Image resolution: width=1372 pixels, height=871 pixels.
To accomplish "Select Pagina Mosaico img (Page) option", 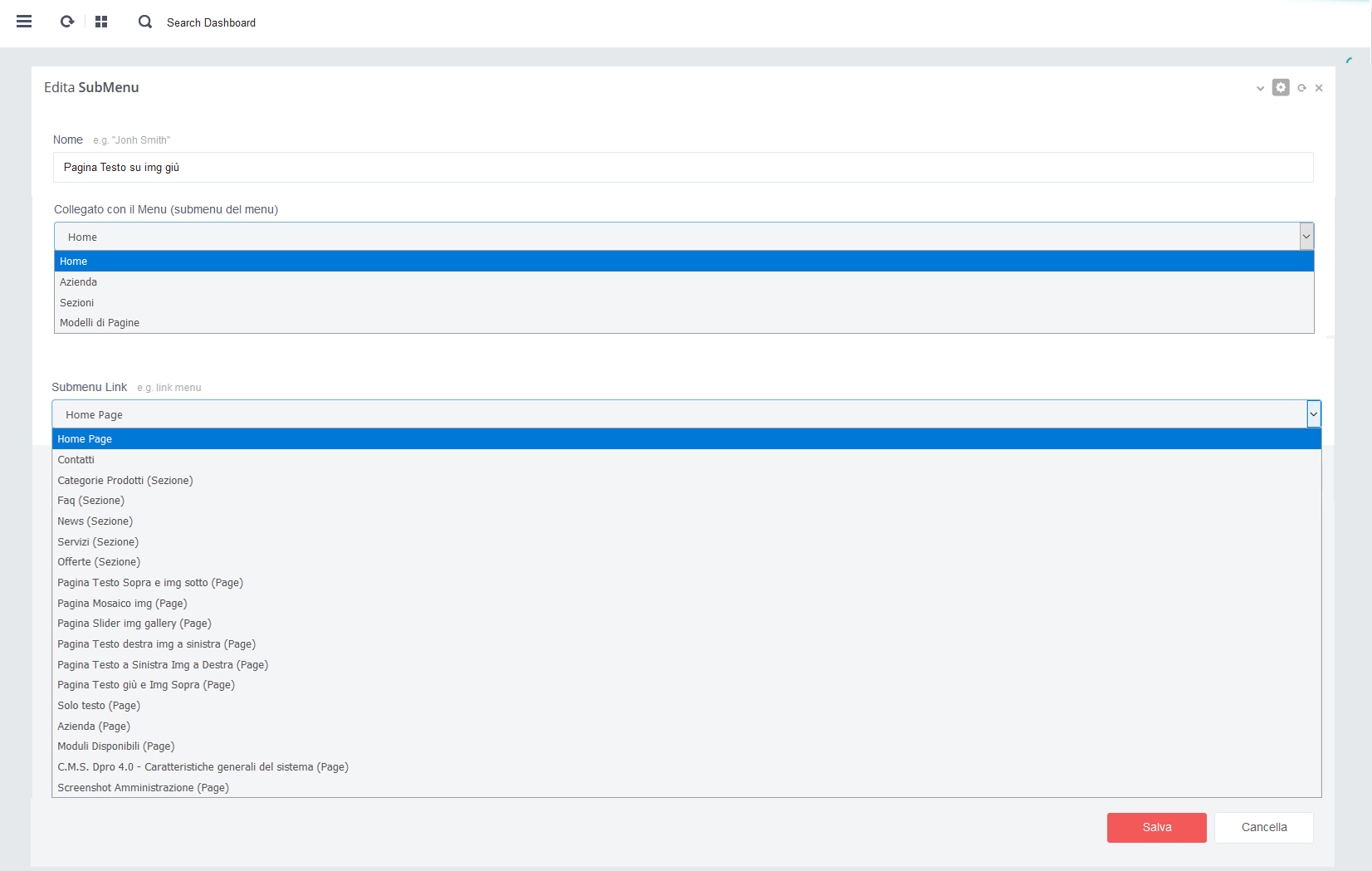I will (x=122, y=604).
